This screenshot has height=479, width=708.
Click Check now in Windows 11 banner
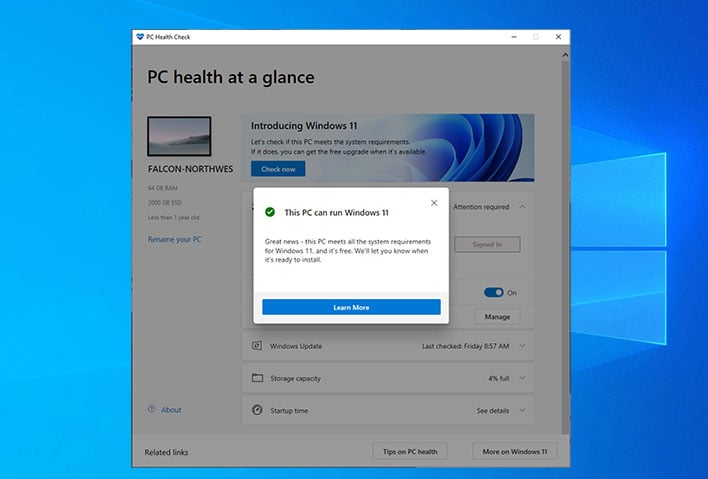click(278, 169)
